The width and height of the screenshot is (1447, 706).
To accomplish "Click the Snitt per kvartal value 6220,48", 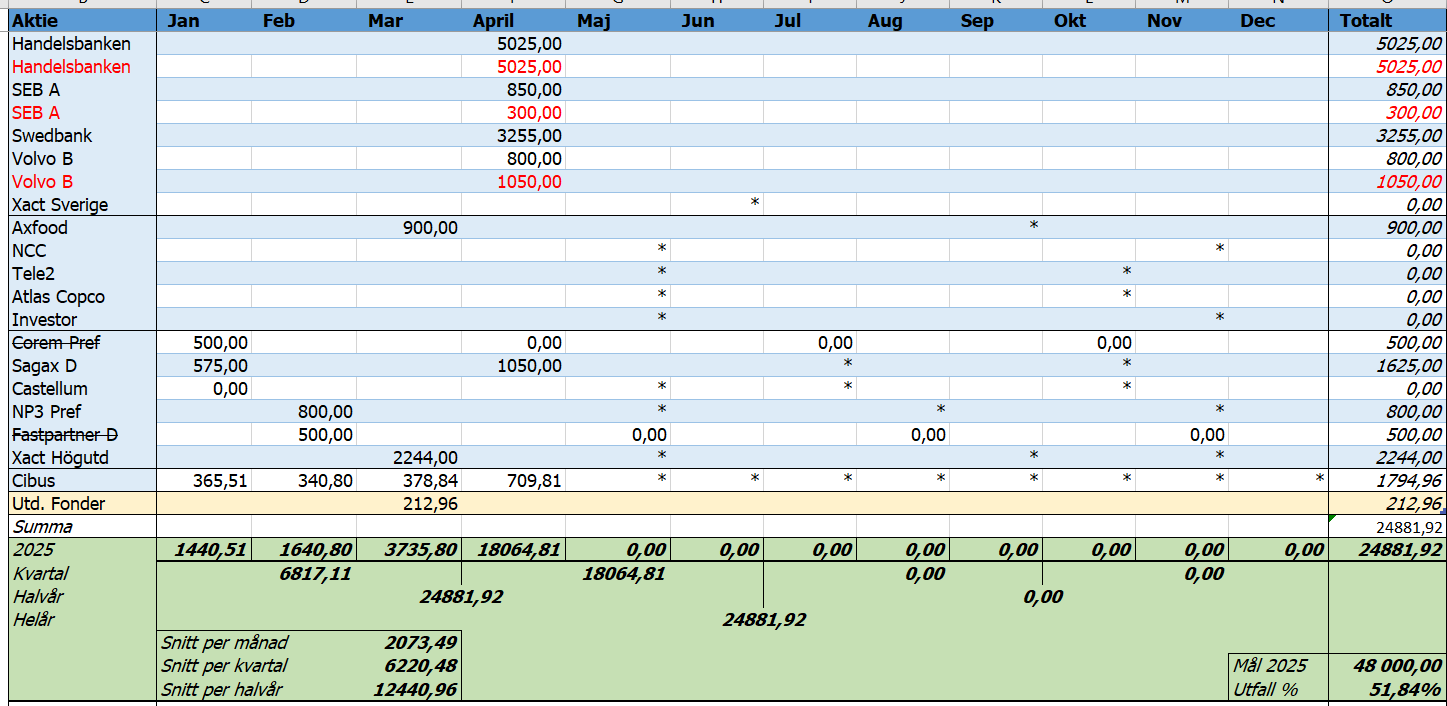I will [421, 666].
